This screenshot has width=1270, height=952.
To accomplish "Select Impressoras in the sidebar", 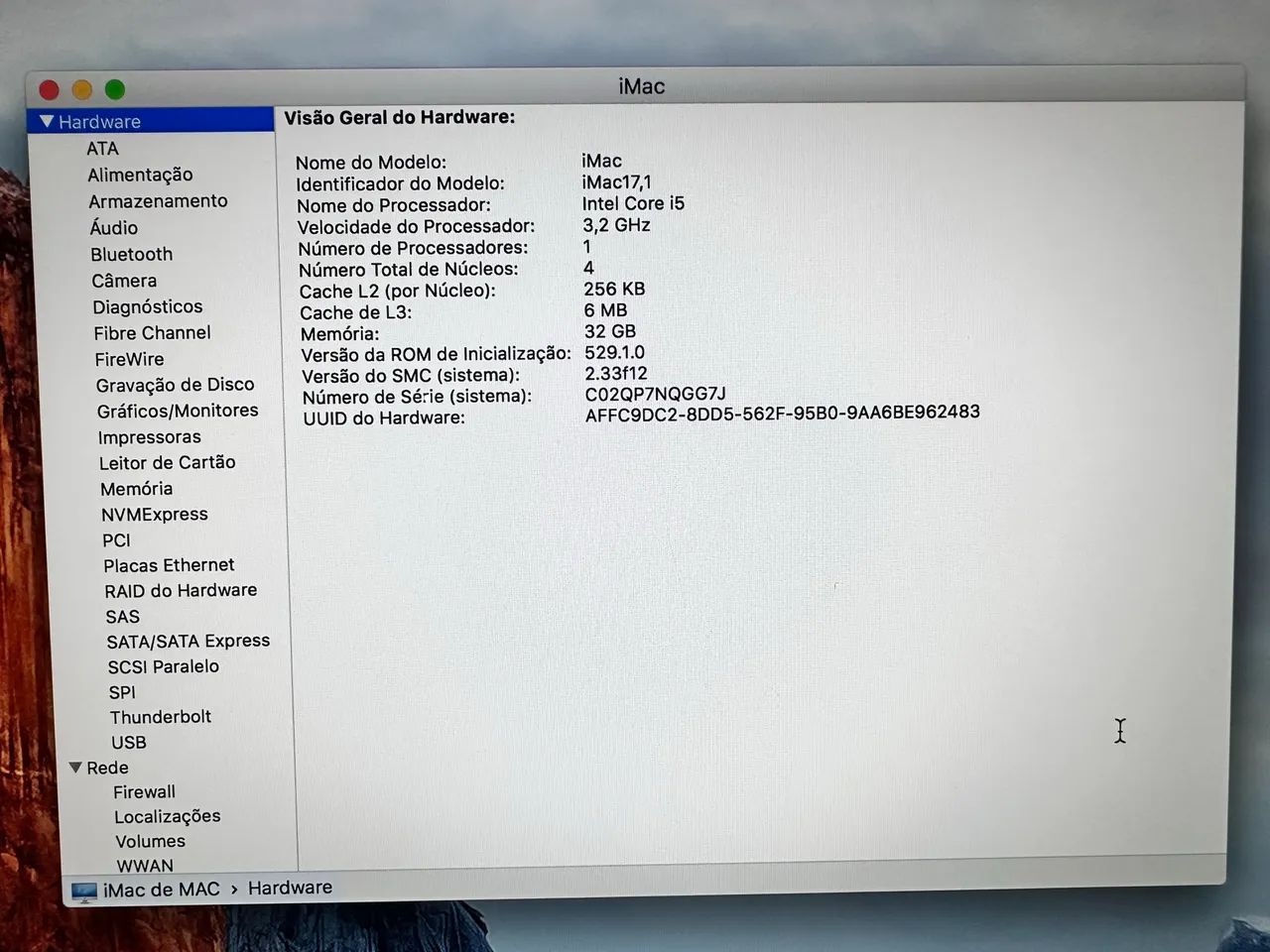I will 149,437.
